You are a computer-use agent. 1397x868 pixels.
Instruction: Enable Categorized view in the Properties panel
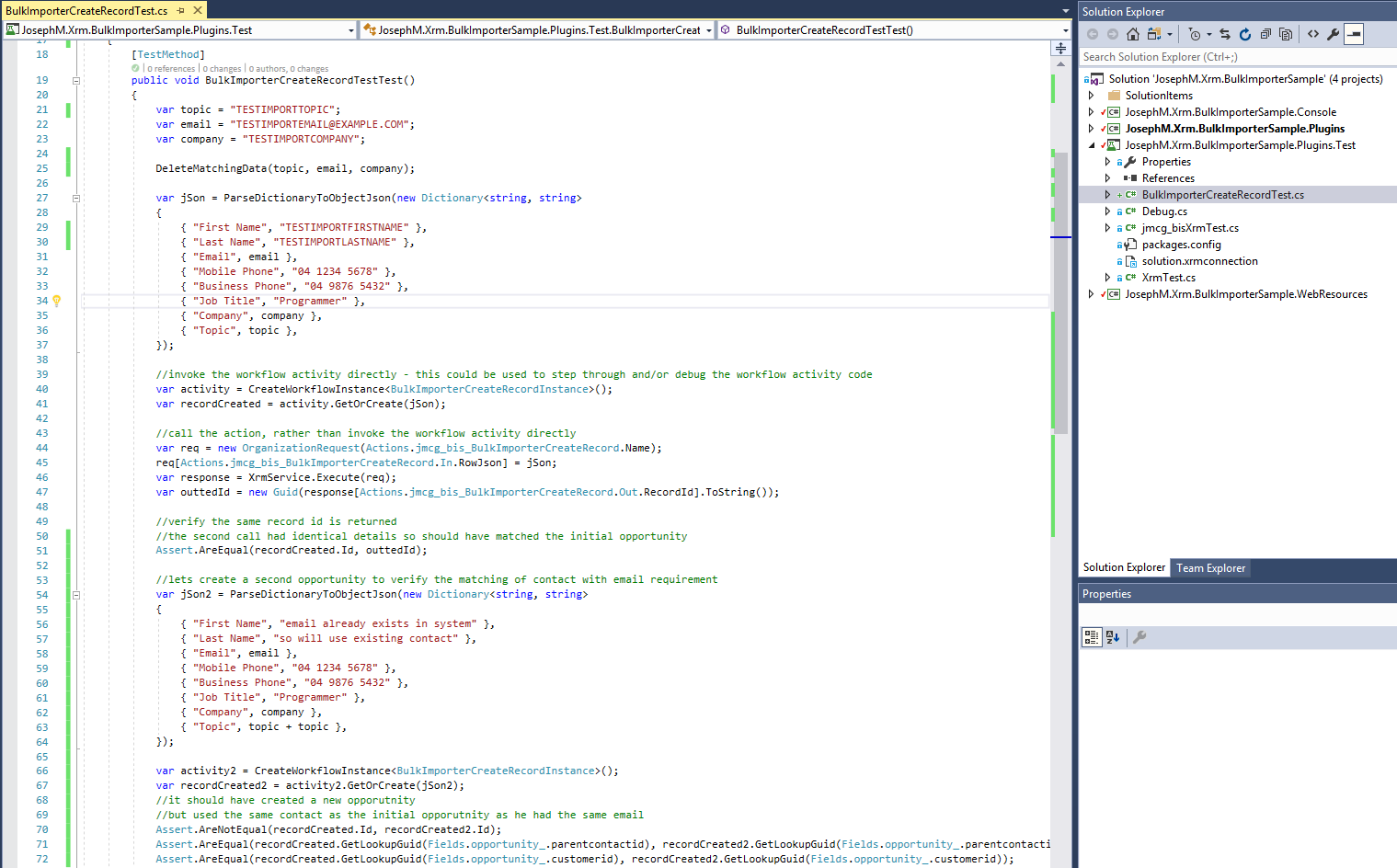pyautogui.click(x=1091, y=636)
